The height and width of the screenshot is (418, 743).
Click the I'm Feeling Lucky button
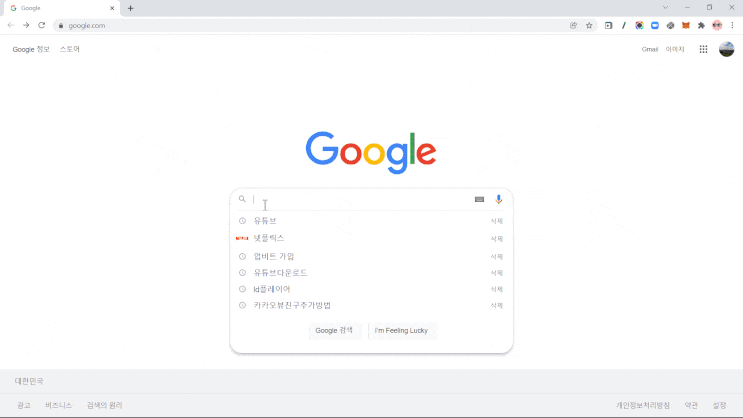[x=402, y=330]
